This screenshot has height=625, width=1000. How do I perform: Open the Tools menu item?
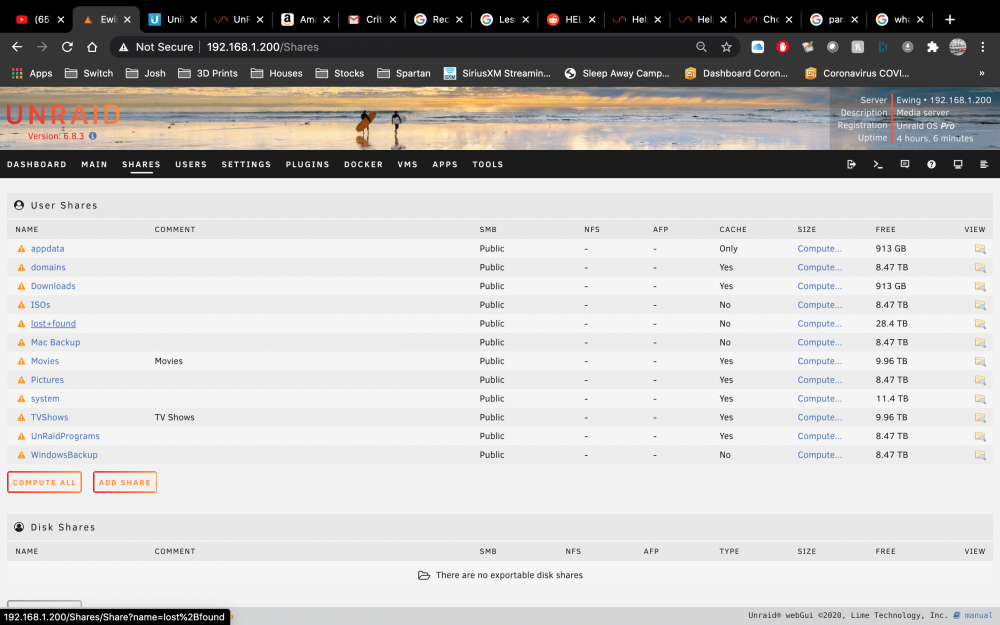click(x=488, y=165)
